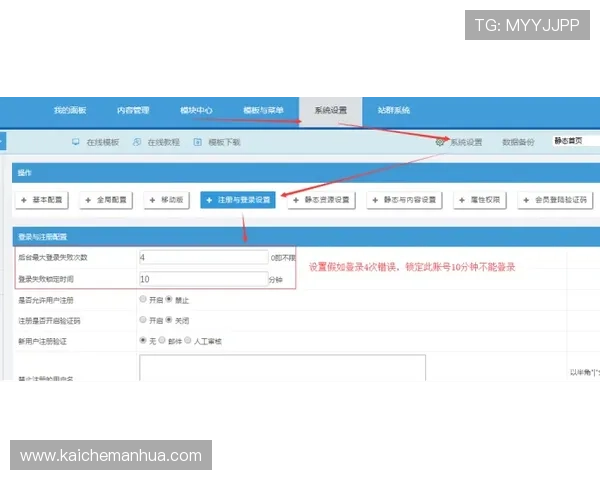Click the gear icon beside 系统设置
The image size is (600, 480).
point(440,142)
